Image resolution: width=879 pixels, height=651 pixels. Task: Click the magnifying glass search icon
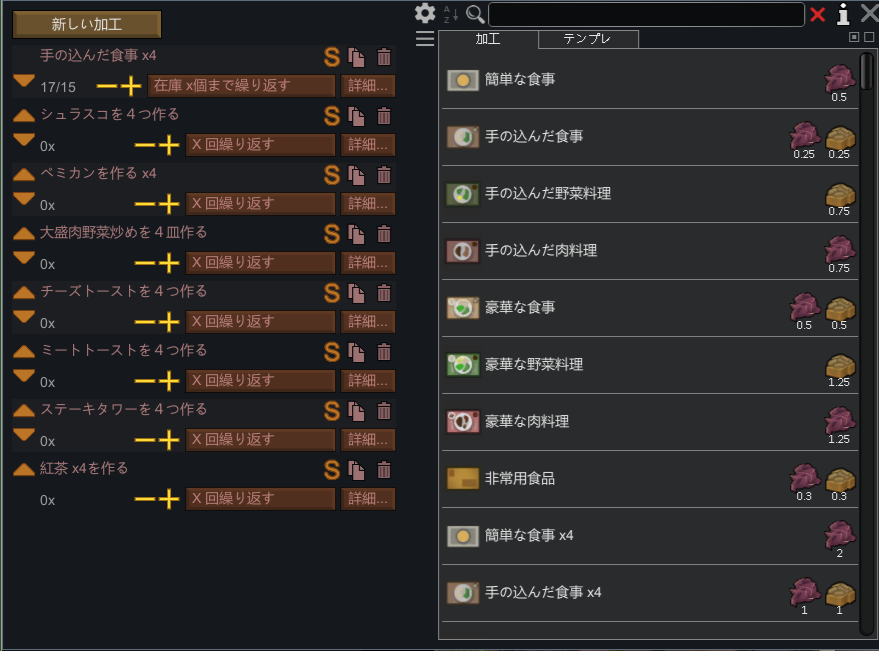(475, 14)
